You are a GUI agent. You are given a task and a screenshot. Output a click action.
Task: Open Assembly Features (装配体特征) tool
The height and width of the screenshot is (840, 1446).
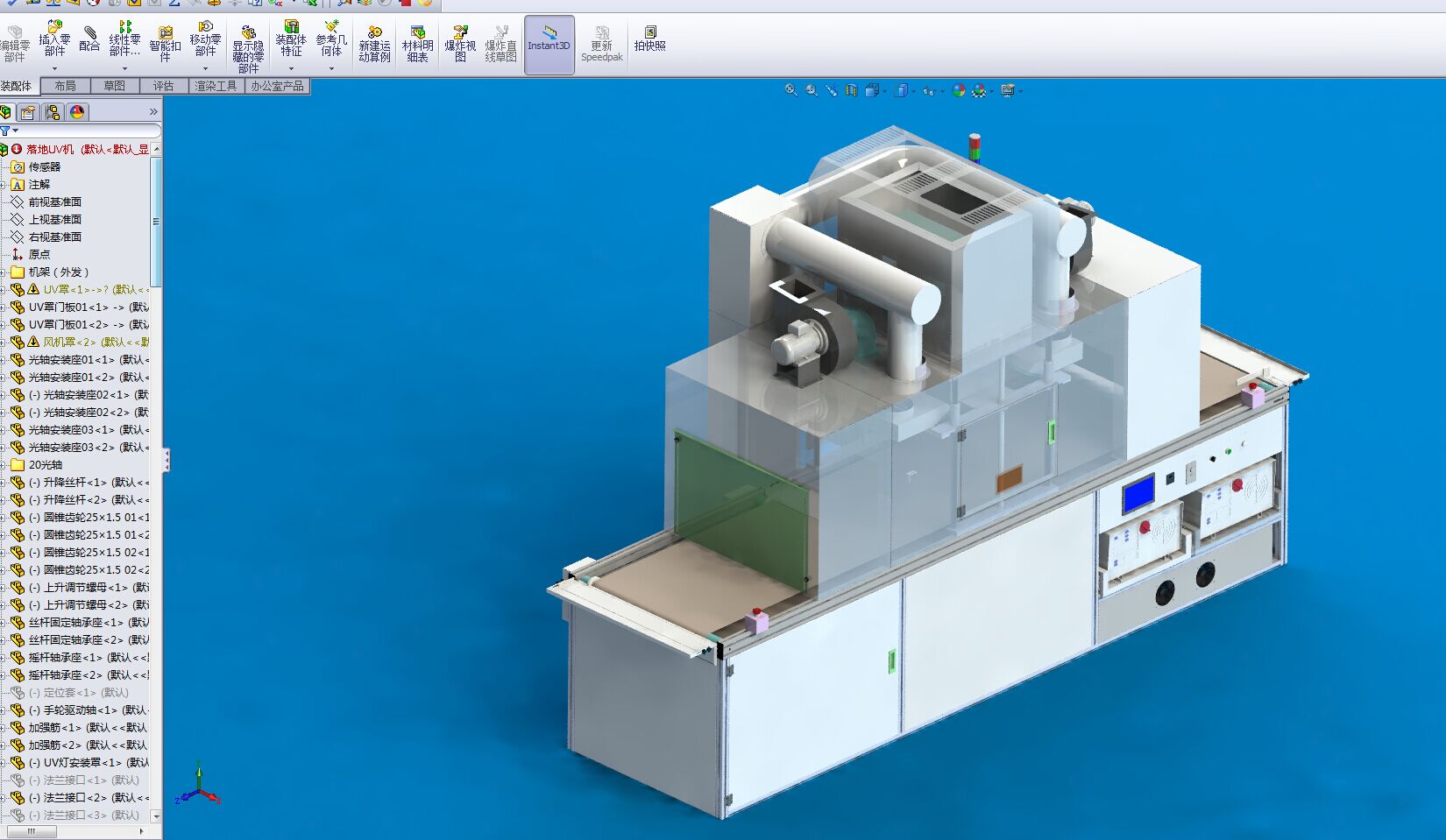coord(291,39)
